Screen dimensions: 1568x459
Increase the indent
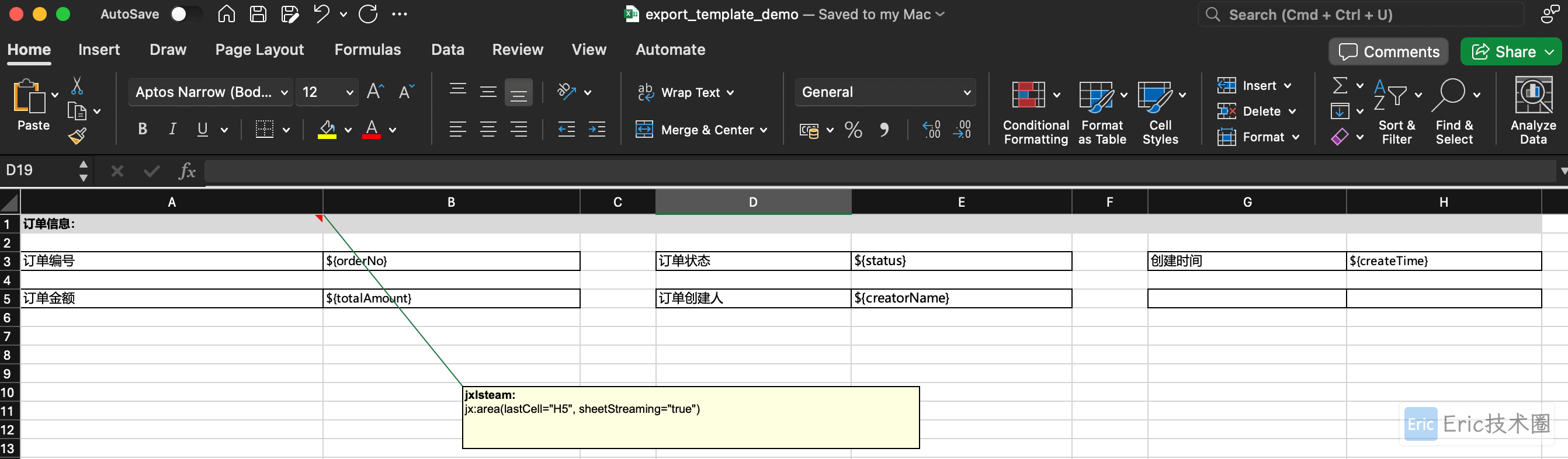[x=597, y=129]
